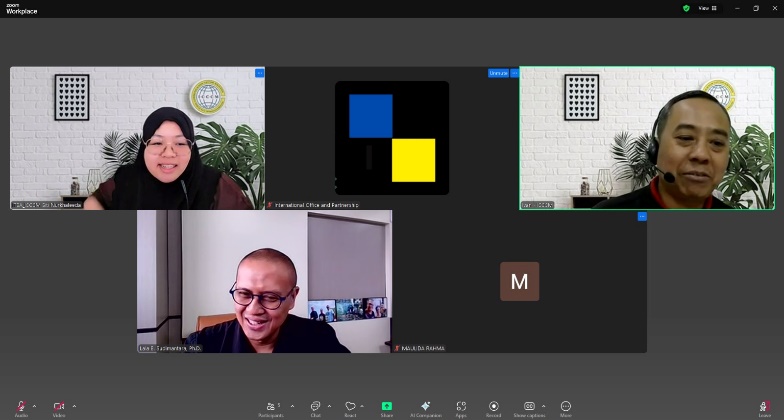784x420 pixels.
Task: Expand the arrow beside React
Action: (x=362, y=406)
